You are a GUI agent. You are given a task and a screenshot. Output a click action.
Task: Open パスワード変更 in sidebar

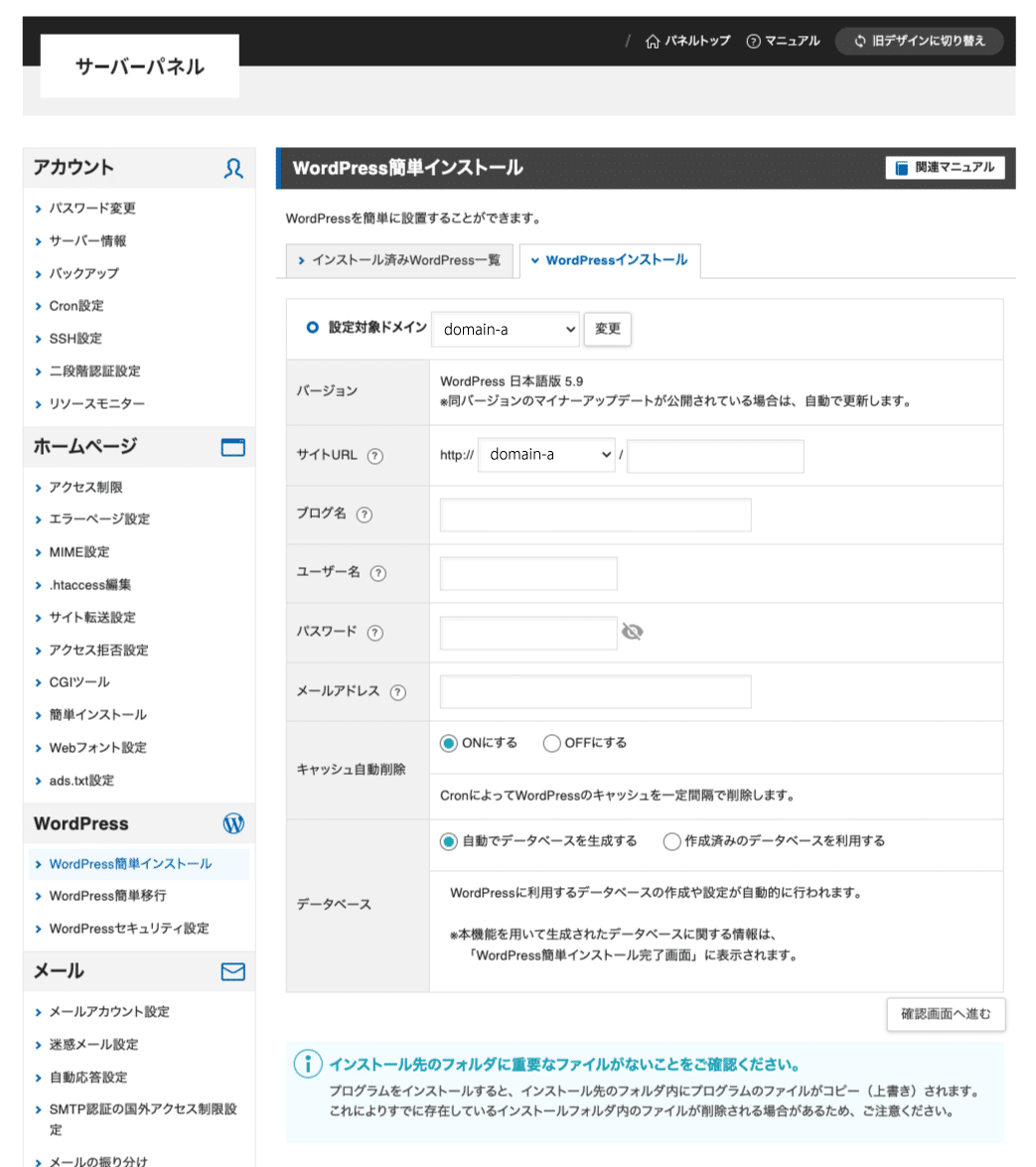[x=92, y=209]
